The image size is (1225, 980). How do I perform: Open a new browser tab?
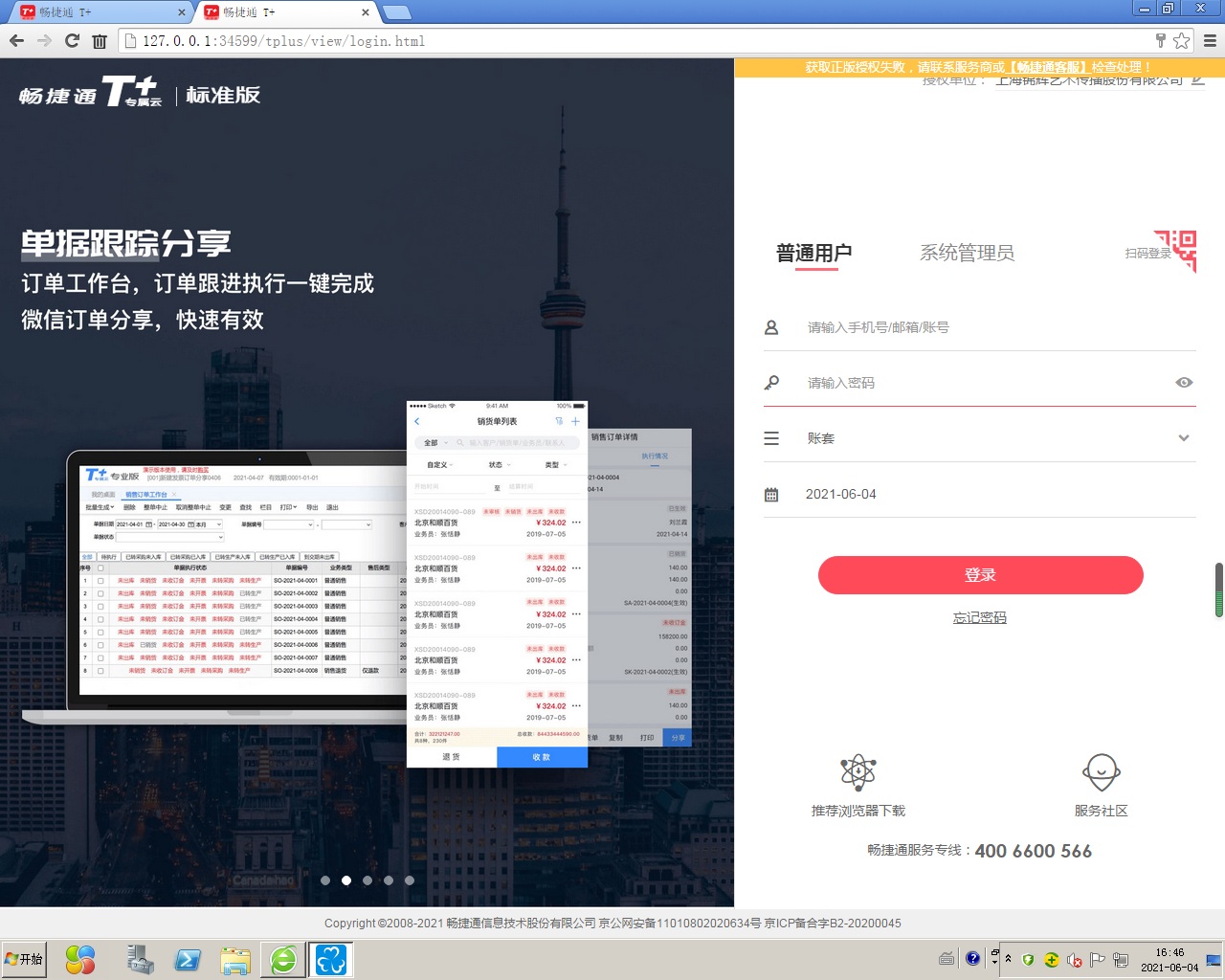396,12
